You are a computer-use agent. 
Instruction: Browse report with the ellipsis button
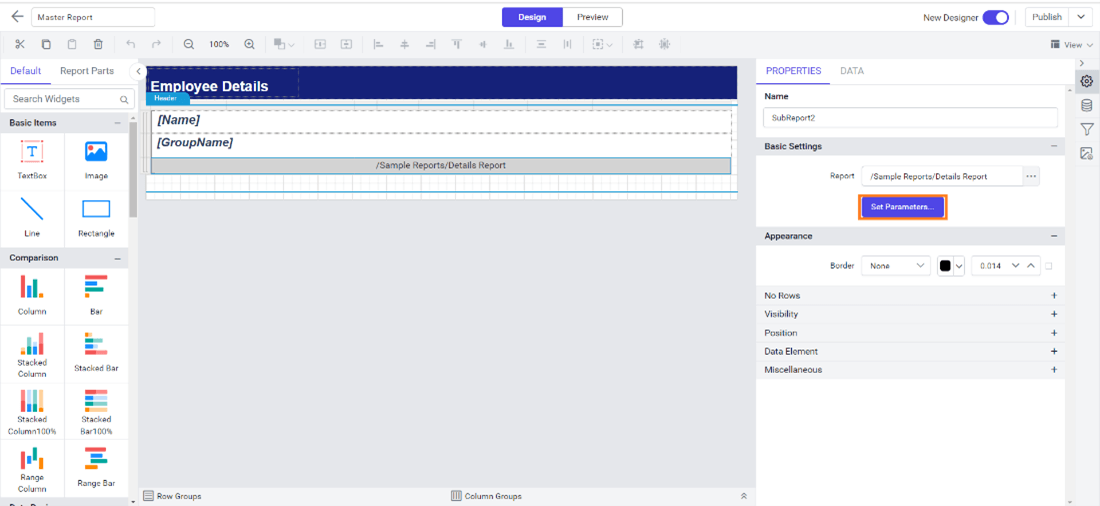point(1031,176)
